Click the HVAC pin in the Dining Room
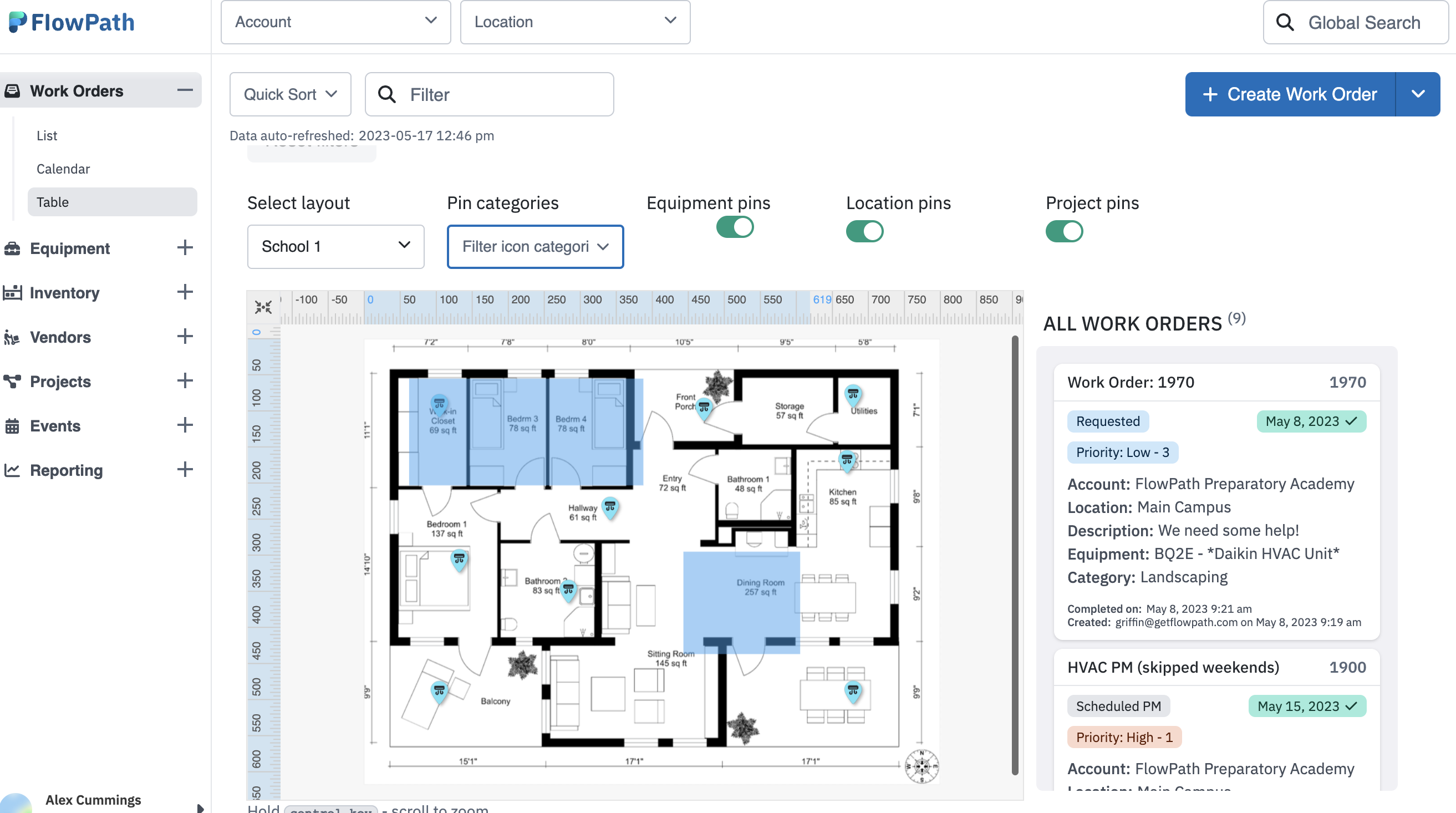This screenshot has width=1456, height=813. [852, 690]
